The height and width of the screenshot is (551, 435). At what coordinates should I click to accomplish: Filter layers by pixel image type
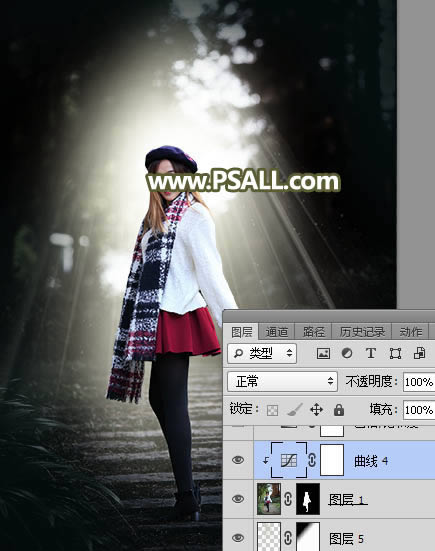323,353
